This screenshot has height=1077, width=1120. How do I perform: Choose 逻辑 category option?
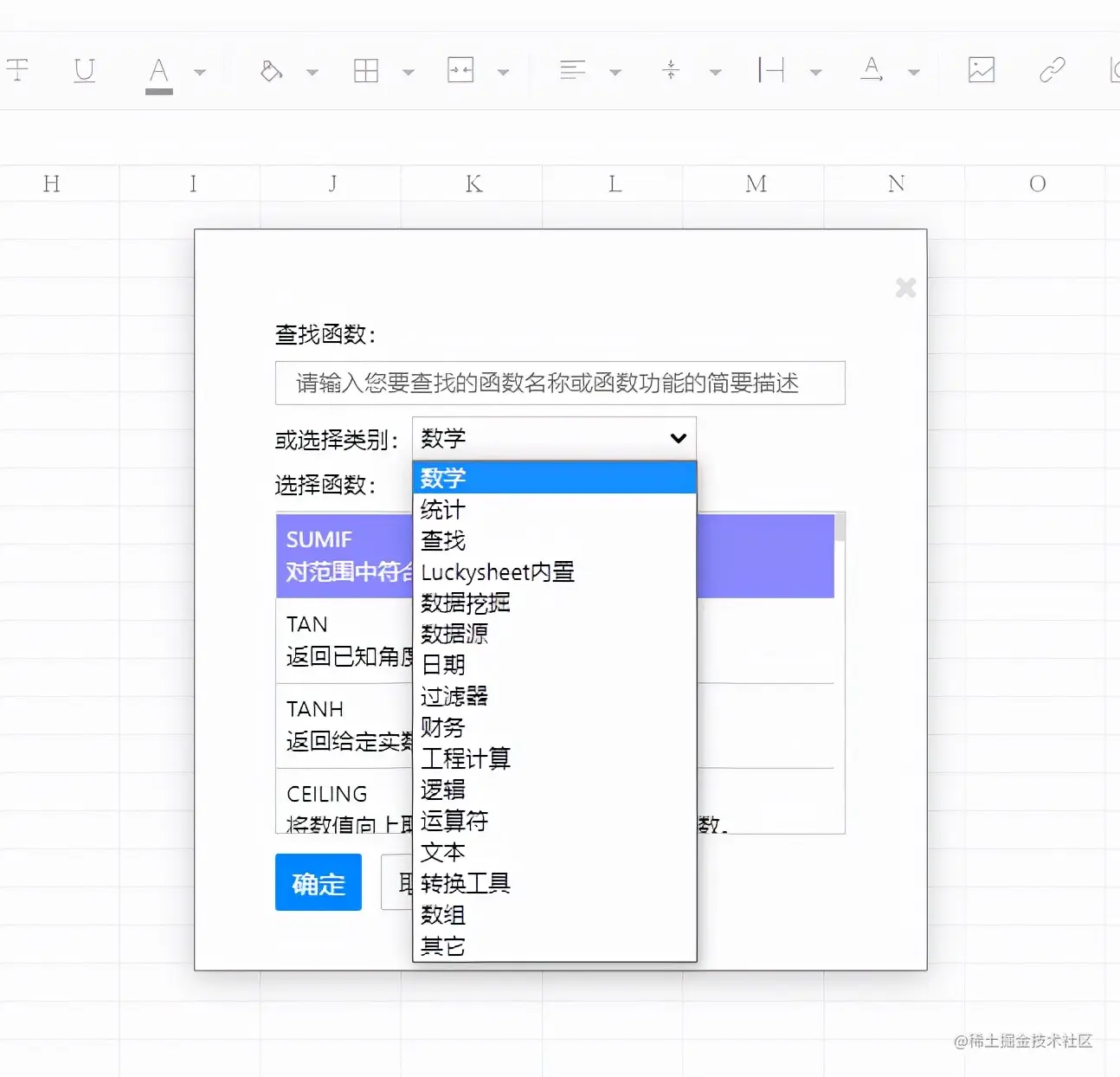(555, 790)
